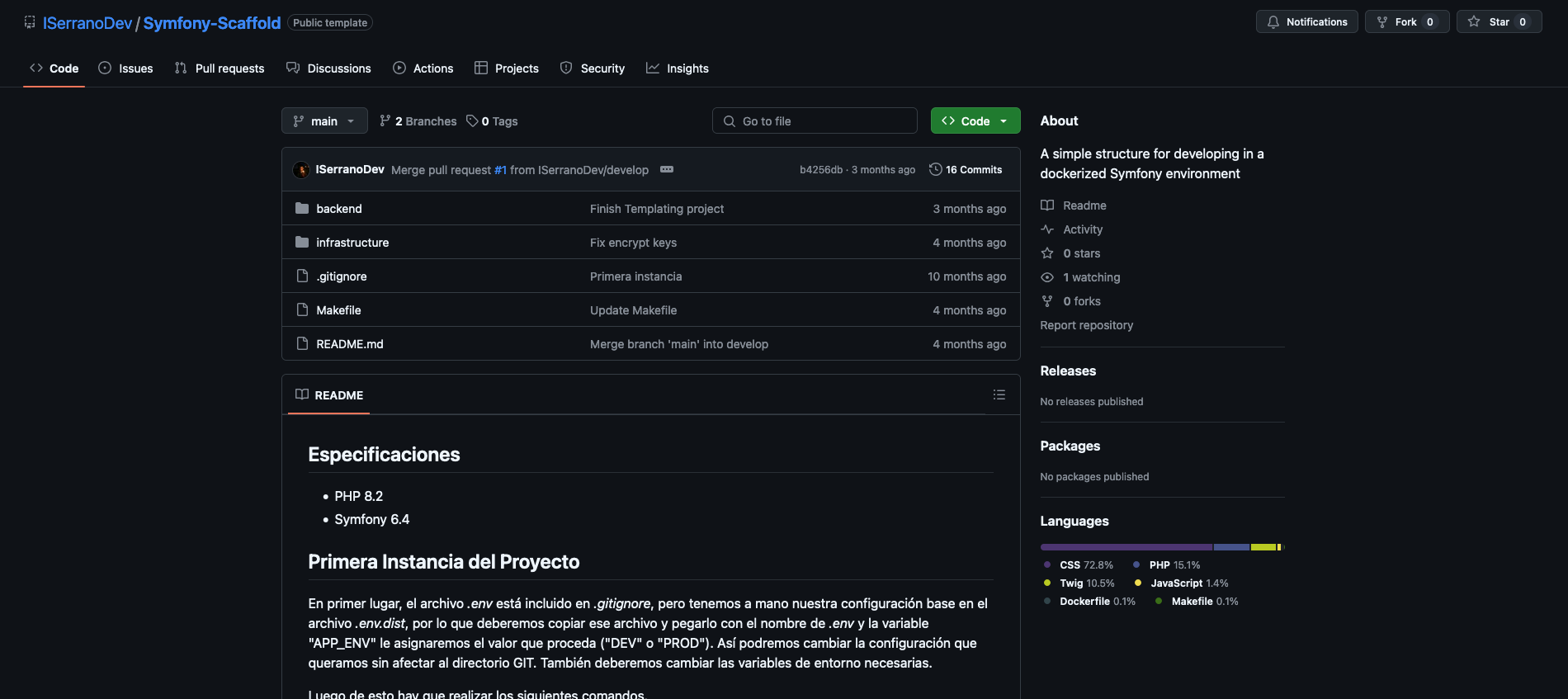Open the Discussions tab
Image resolution: width=1568 pixels, height=699 pixels.
pyautogui.click(x=328, y=68)
